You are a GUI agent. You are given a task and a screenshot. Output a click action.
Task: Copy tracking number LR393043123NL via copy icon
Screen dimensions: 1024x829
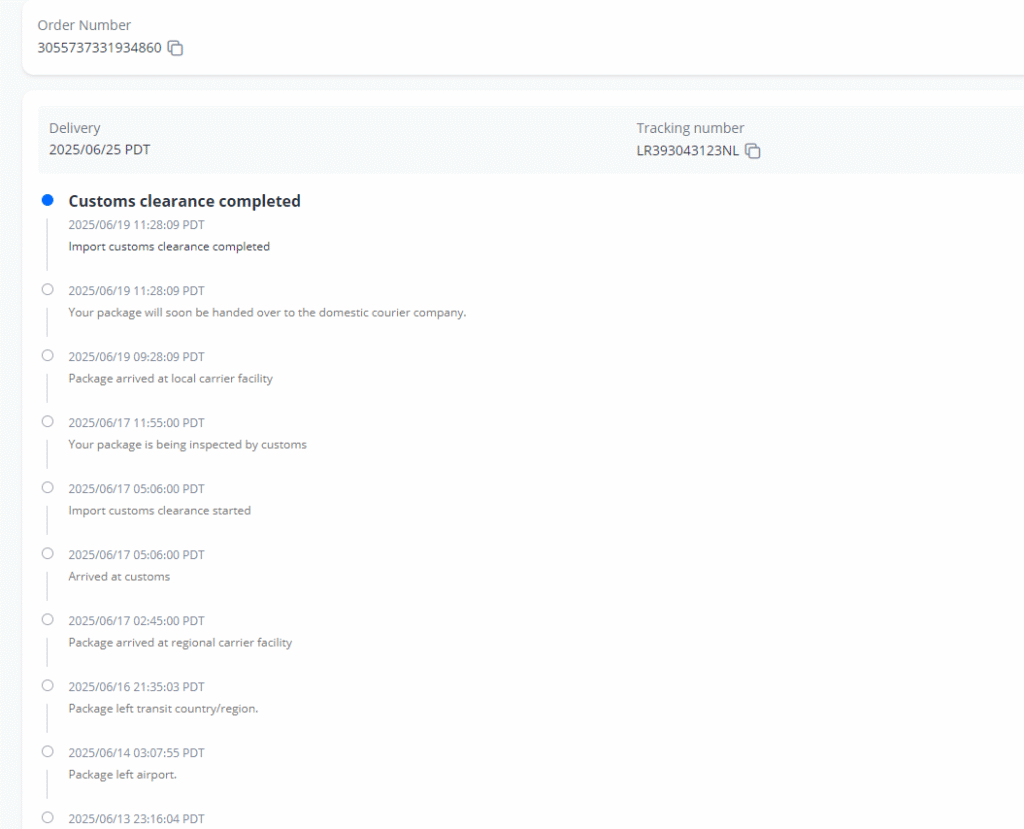click(x=753, y=151)
